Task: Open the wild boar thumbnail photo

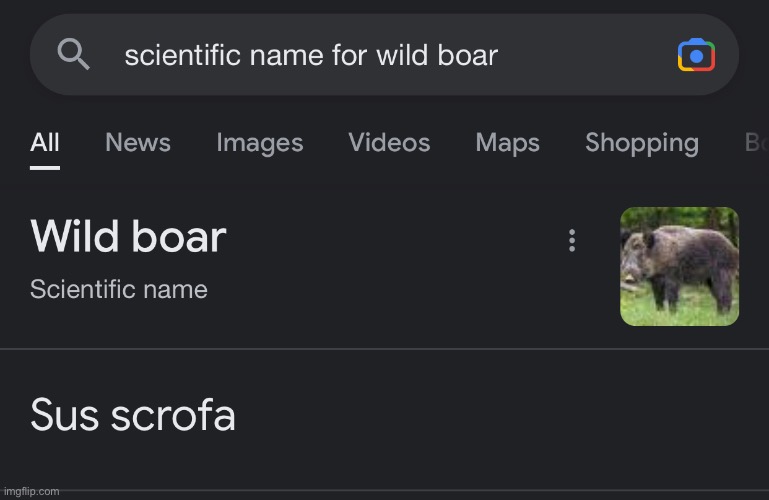Action: pos(679,266)
